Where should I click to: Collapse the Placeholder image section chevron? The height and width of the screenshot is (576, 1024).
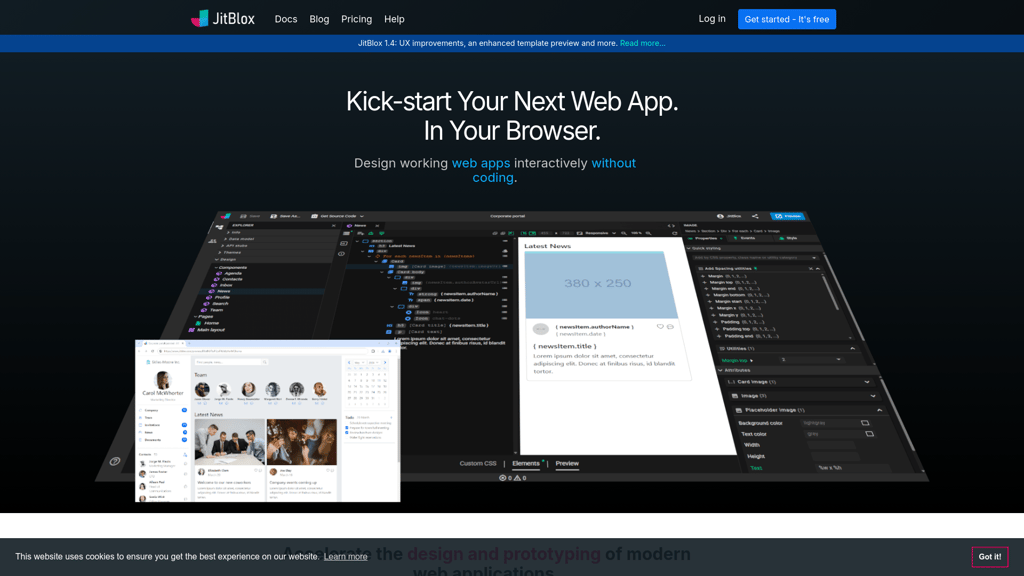pyautogui.click(x=880, y=410)
